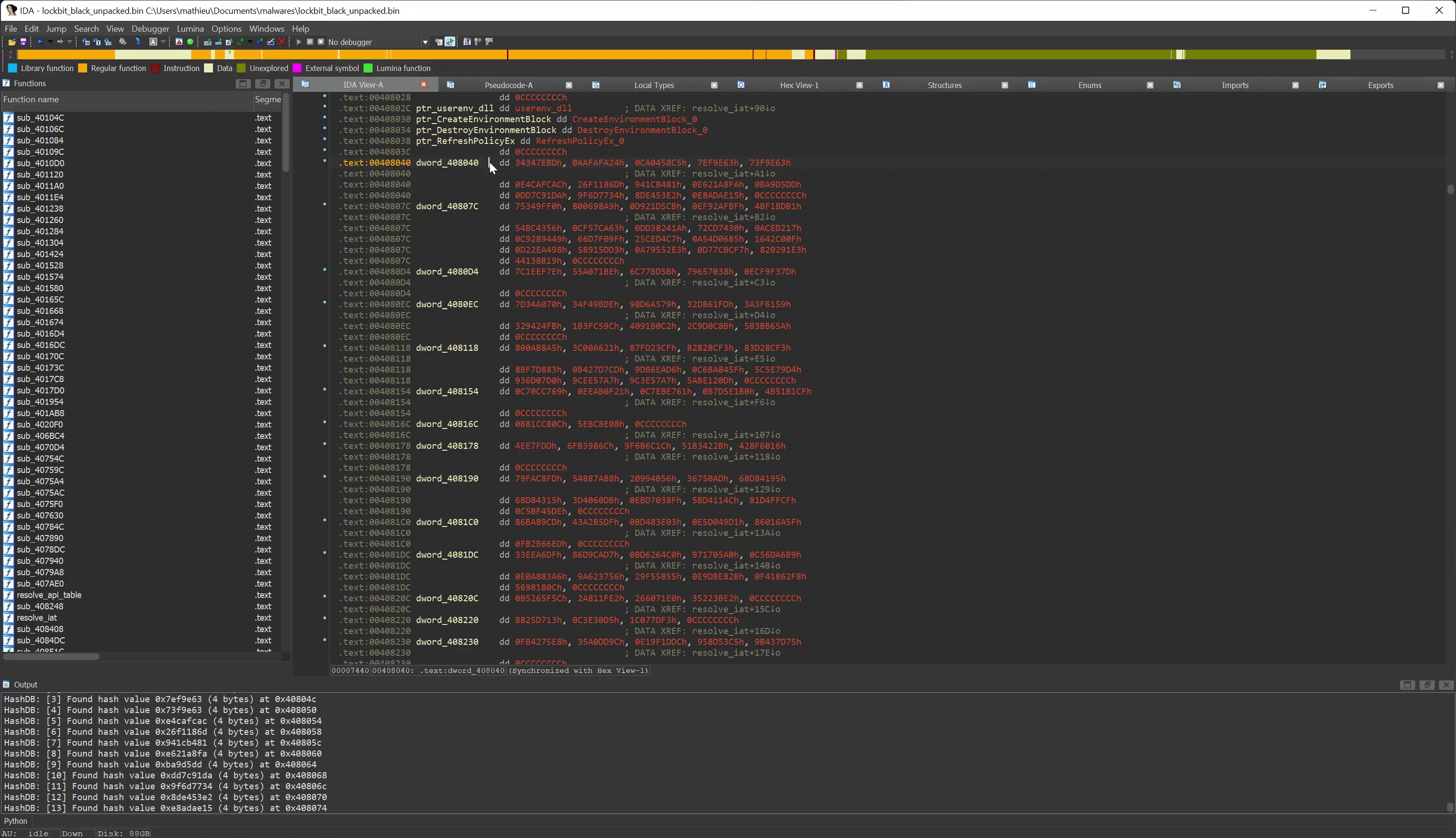The image size is (1456, 838).
Task: Switch to the Hex View-1 tab
Action: click(x=799, y=85)
